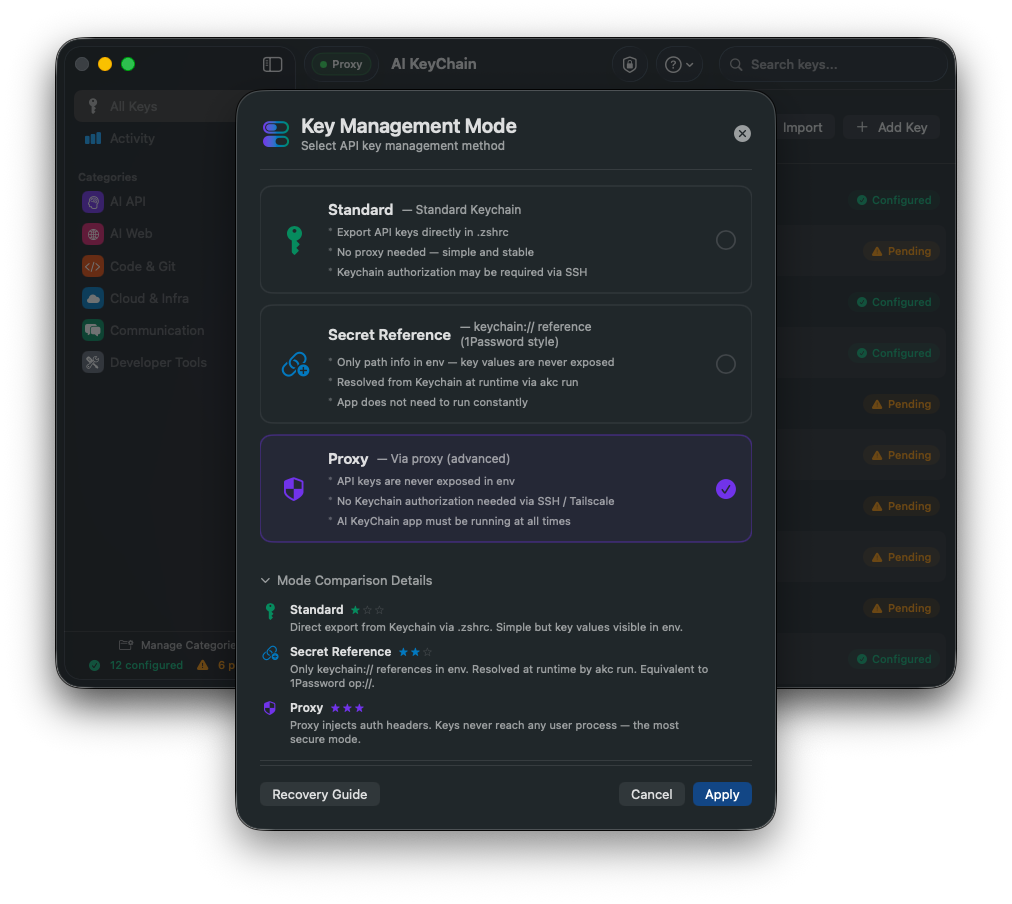1012x904 pixels.
Task: Click the purple Proxy shield icon
Action: 294,489
